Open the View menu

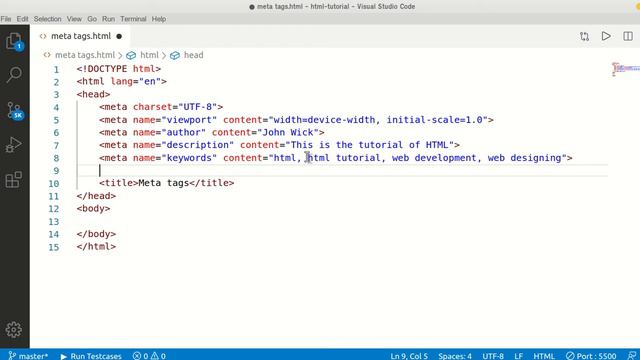pyautogui.click(x=74, y=19)
